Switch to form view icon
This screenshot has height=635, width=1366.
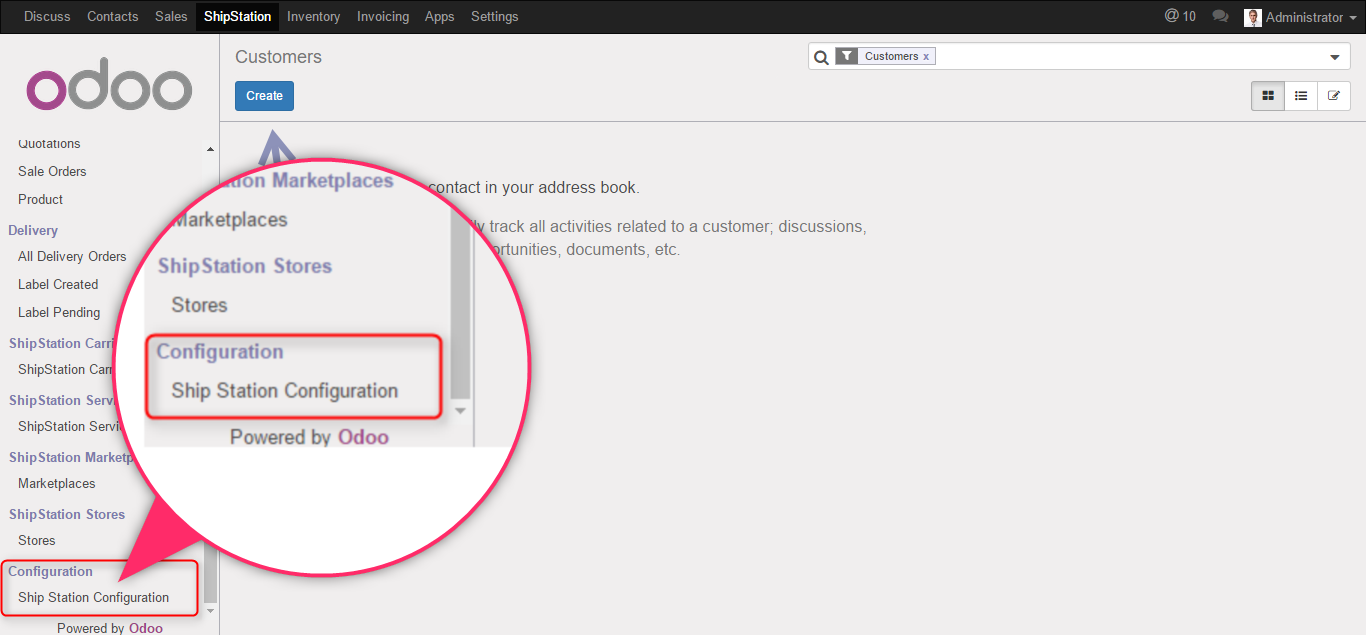(1333, 96)
